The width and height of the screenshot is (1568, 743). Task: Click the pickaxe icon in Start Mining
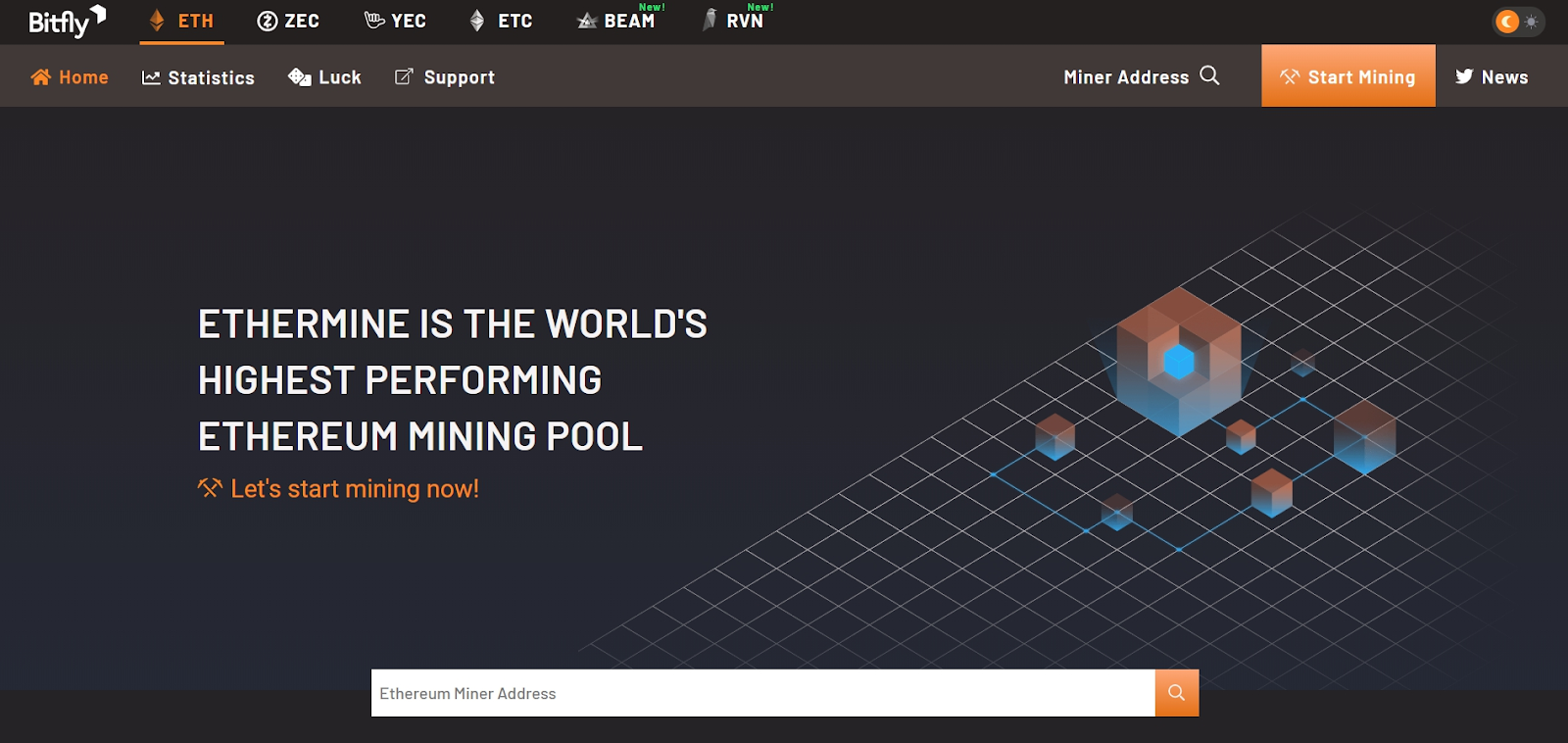pyautogui.click(x=1290, y=76)
